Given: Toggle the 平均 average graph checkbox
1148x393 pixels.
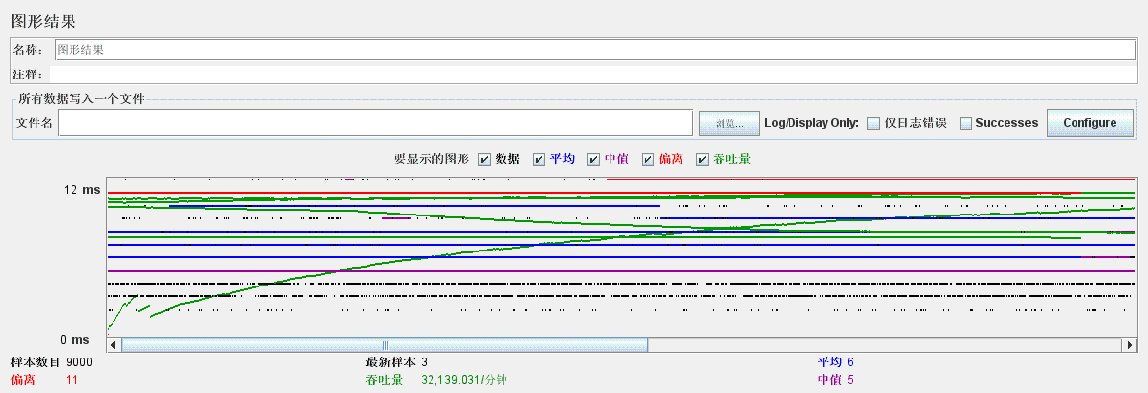Looking at the screenshot, I should 539,160.
